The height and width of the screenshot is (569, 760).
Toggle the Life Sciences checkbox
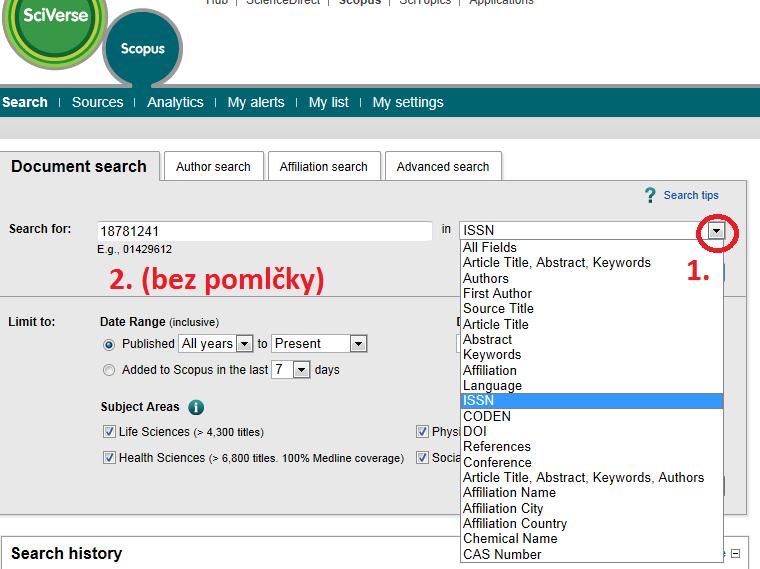[x=109, y=431]
